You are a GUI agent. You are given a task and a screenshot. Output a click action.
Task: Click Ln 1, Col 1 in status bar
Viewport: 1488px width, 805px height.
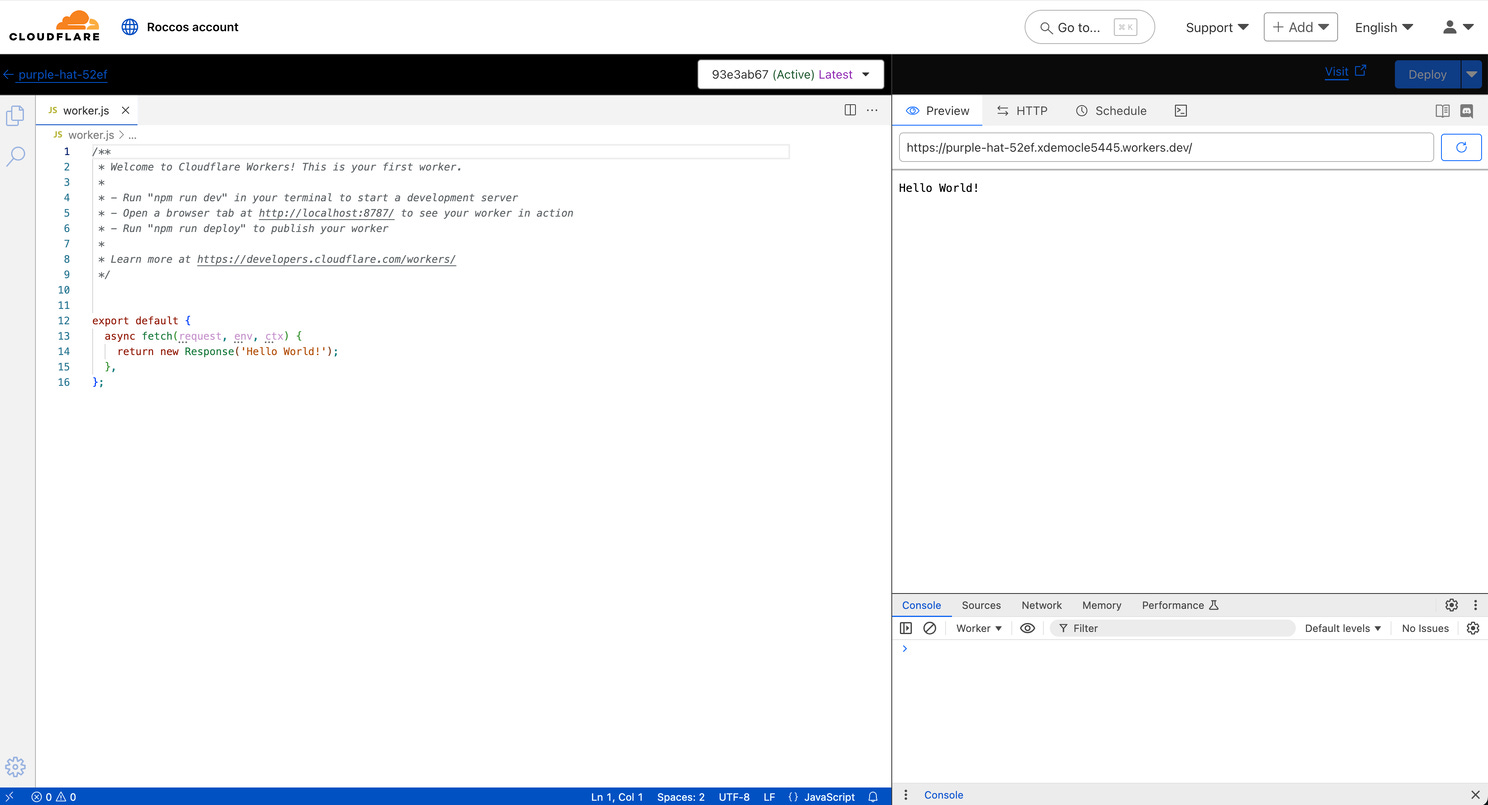pos(617,797)
